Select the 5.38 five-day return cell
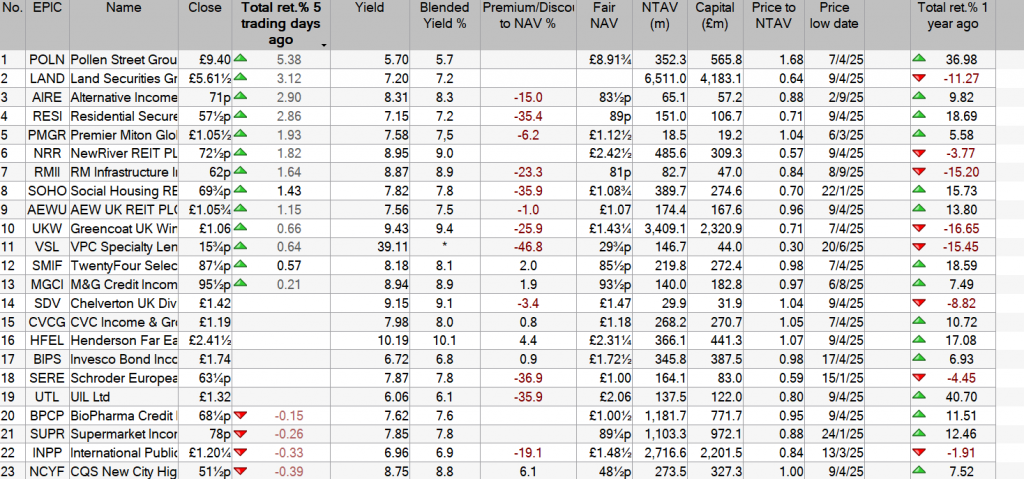 coord(281,59)
